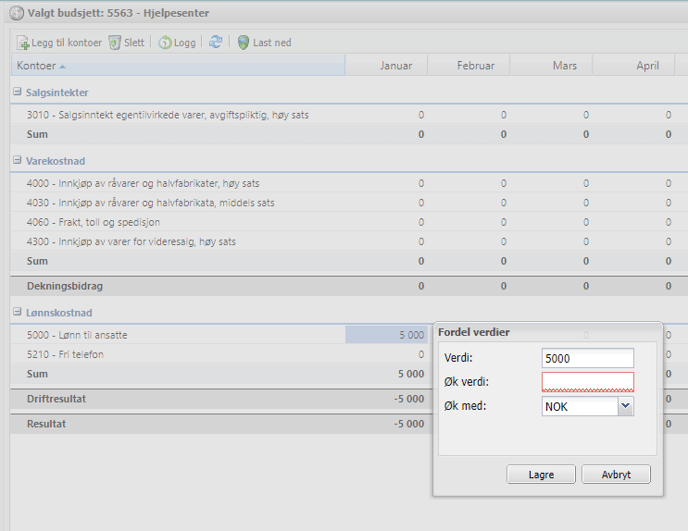Click the Januar column header

396,66
